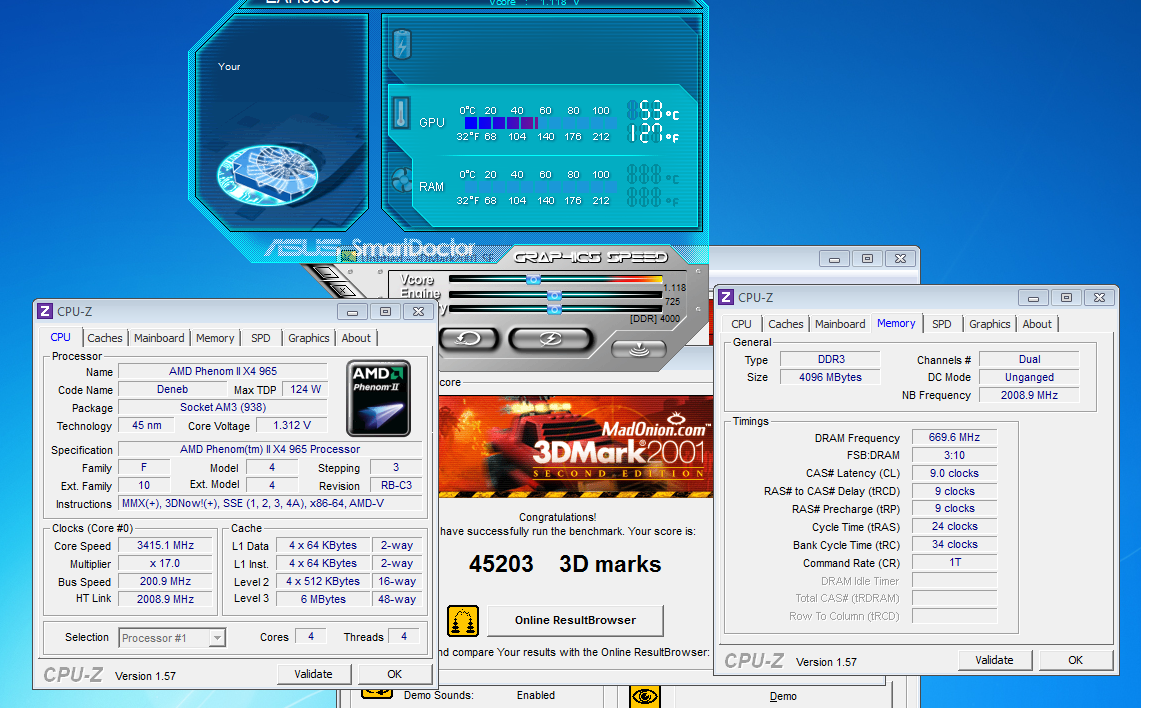Select SPD tab in CPU-Z processor window

(x=261, y=338)
